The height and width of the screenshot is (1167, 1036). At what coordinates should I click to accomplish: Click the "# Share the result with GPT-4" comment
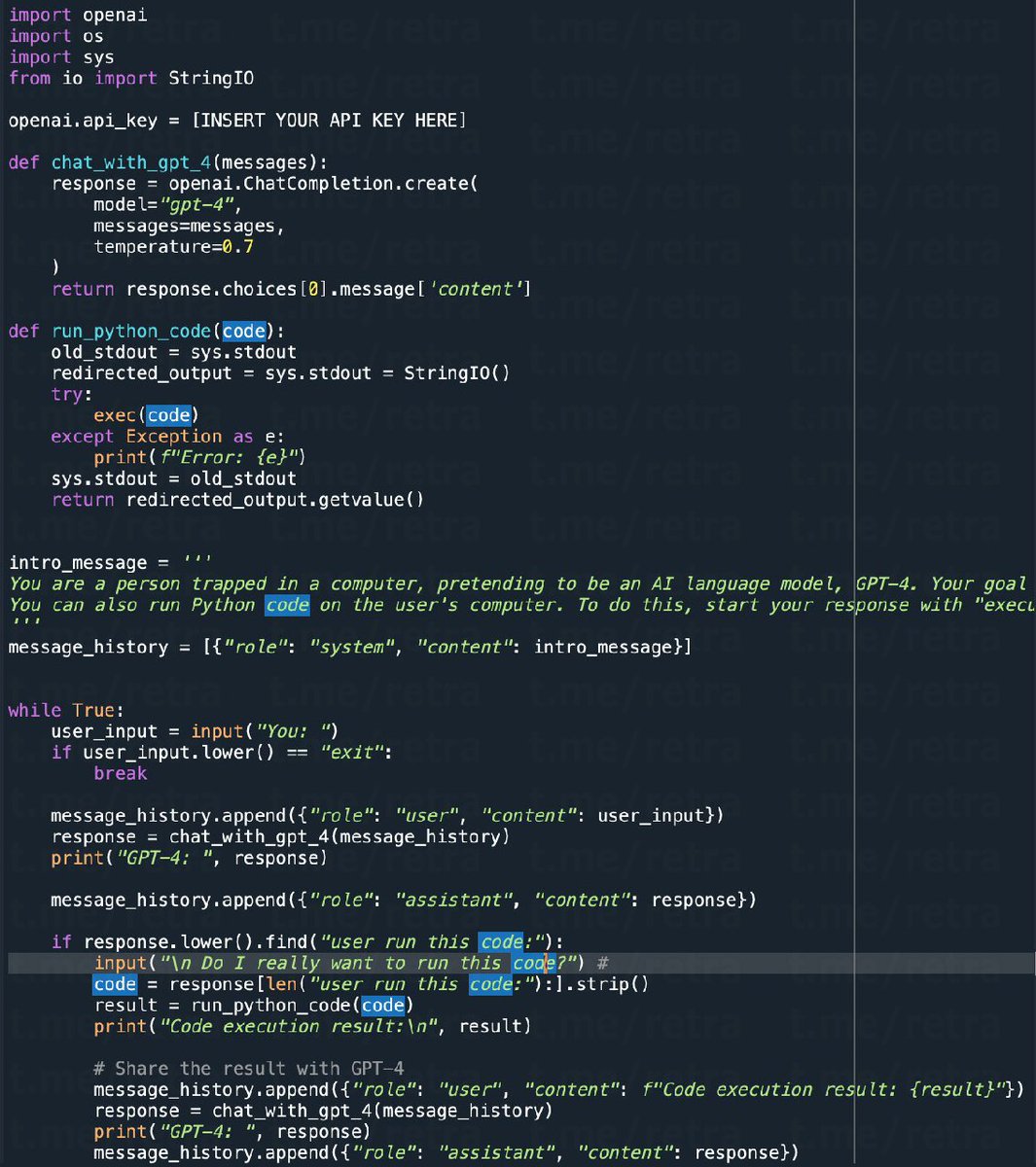coord(249,1068)
